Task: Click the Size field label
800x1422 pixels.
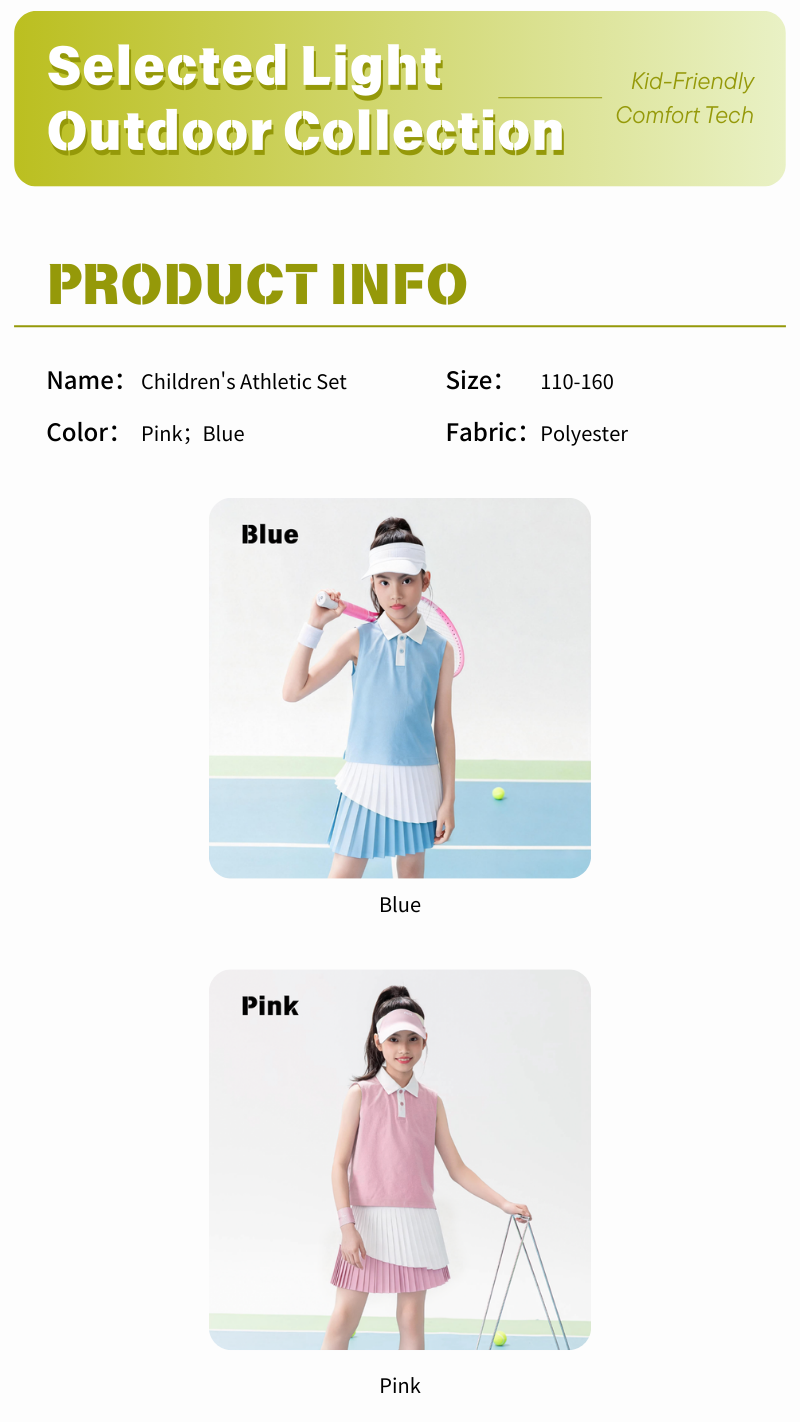Action: pyautogui.click(x=474, y=381)
